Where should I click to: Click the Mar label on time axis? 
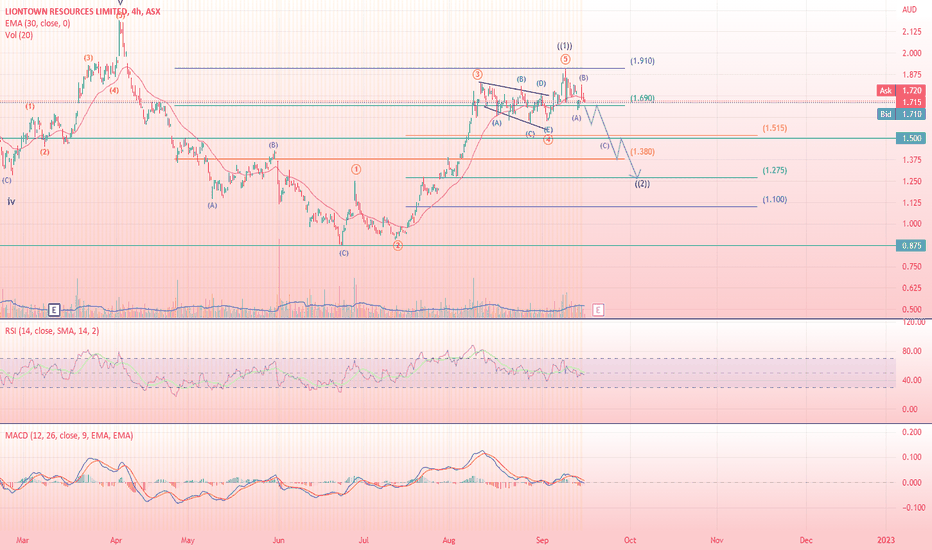pos(23,540)
